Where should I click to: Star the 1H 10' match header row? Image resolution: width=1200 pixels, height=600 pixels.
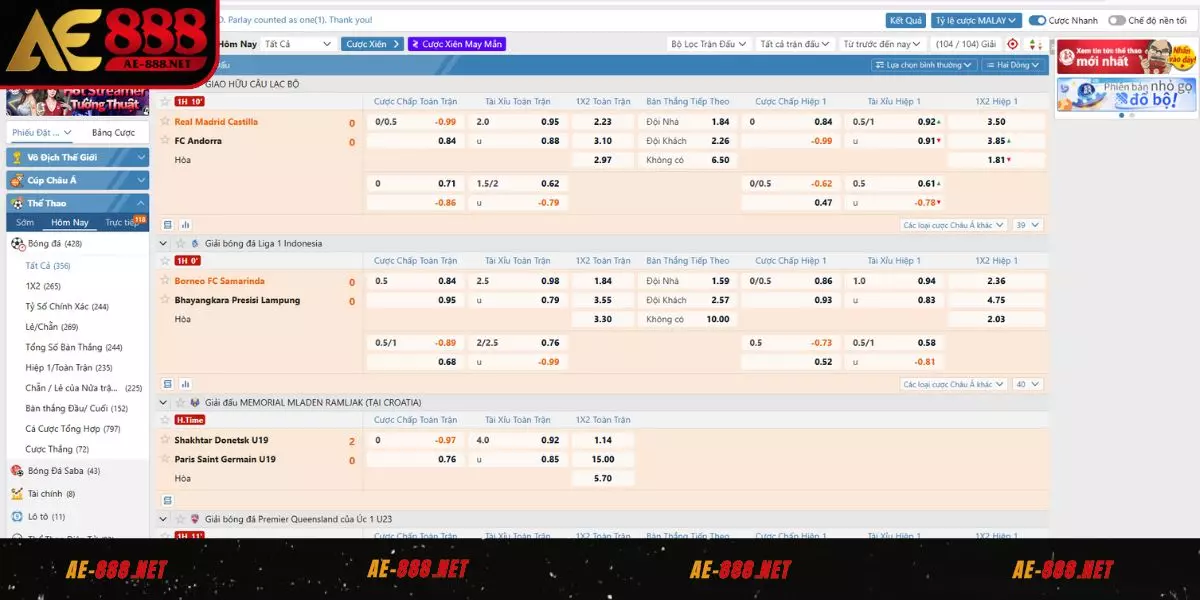pyautogui.click(x=165, y=102)
